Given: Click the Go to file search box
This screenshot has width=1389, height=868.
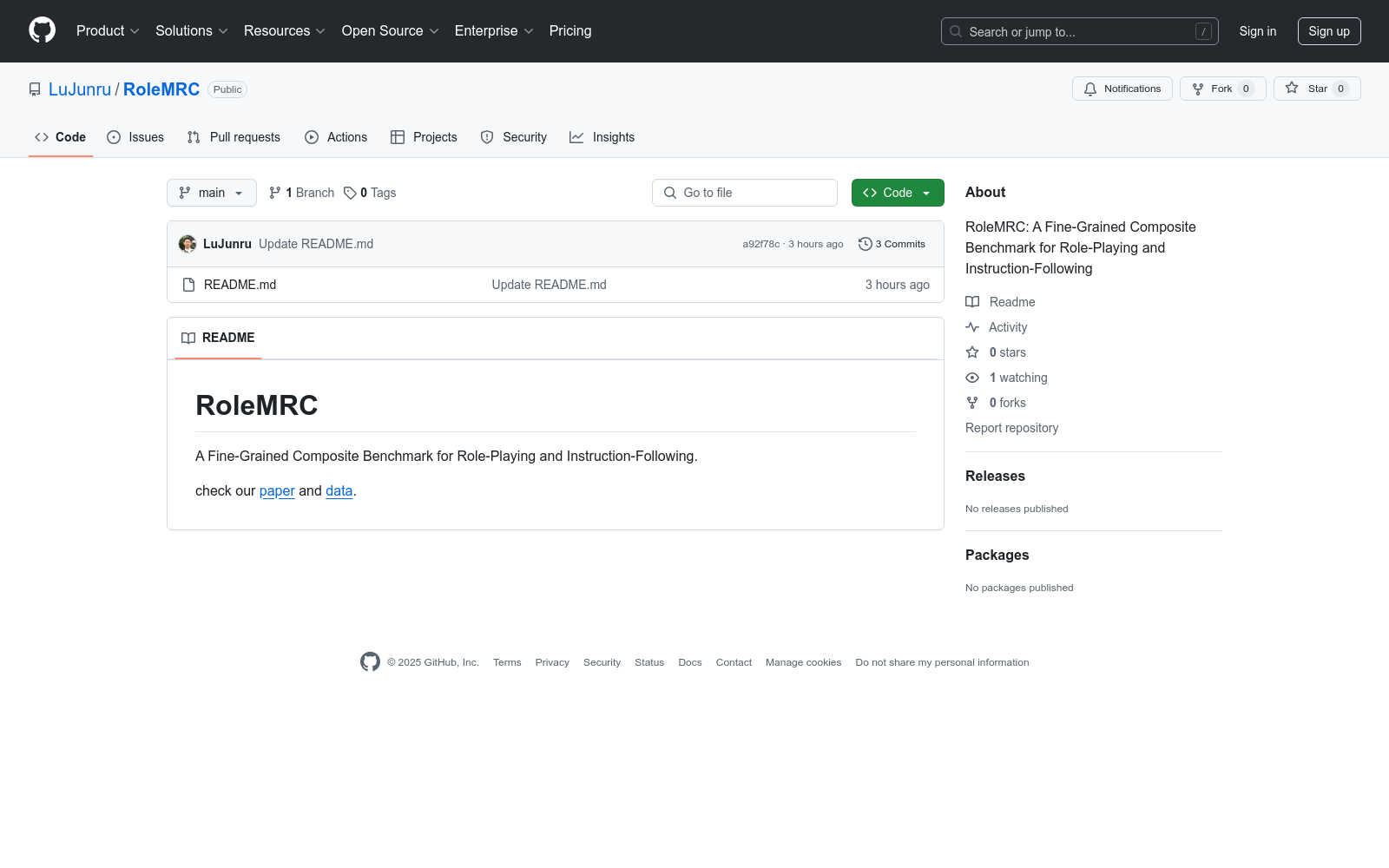Looking at the screenshot, I should [x=745, y=193].
